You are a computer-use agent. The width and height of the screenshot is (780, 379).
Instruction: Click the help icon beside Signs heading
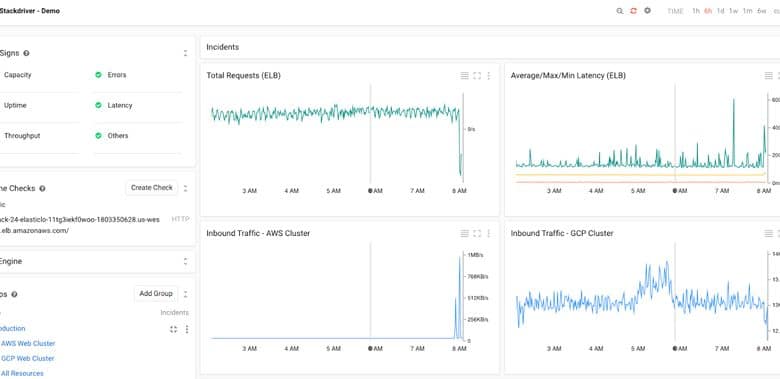pyautogui.click(x=26, y=53)
